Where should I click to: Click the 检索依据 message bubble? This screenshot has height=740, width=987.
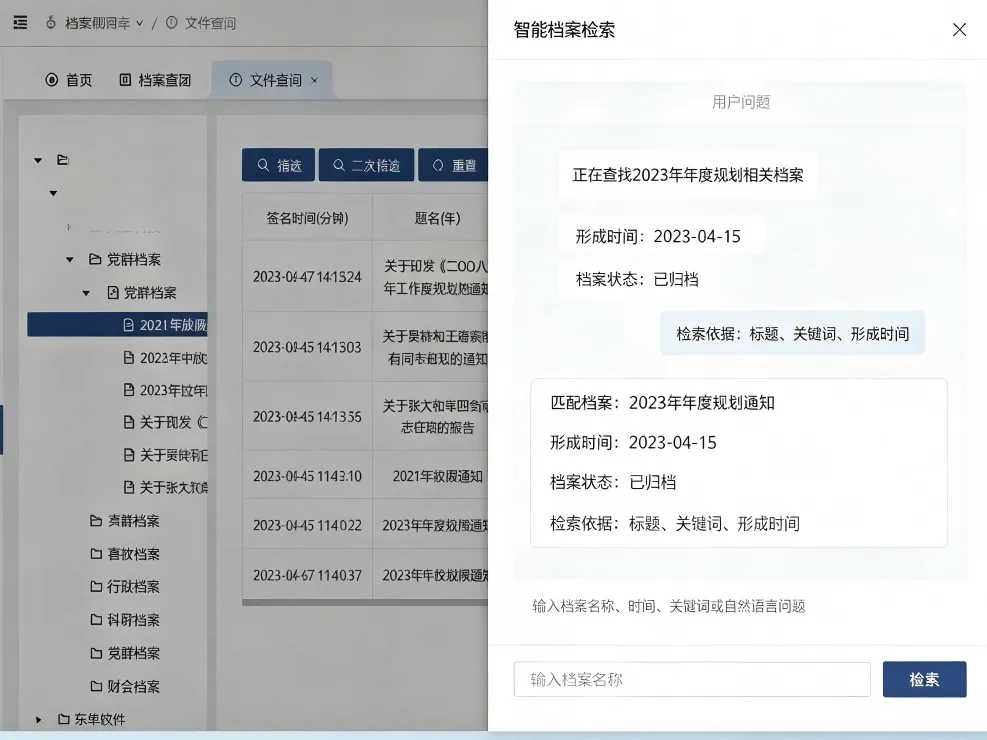coord(792,334)
